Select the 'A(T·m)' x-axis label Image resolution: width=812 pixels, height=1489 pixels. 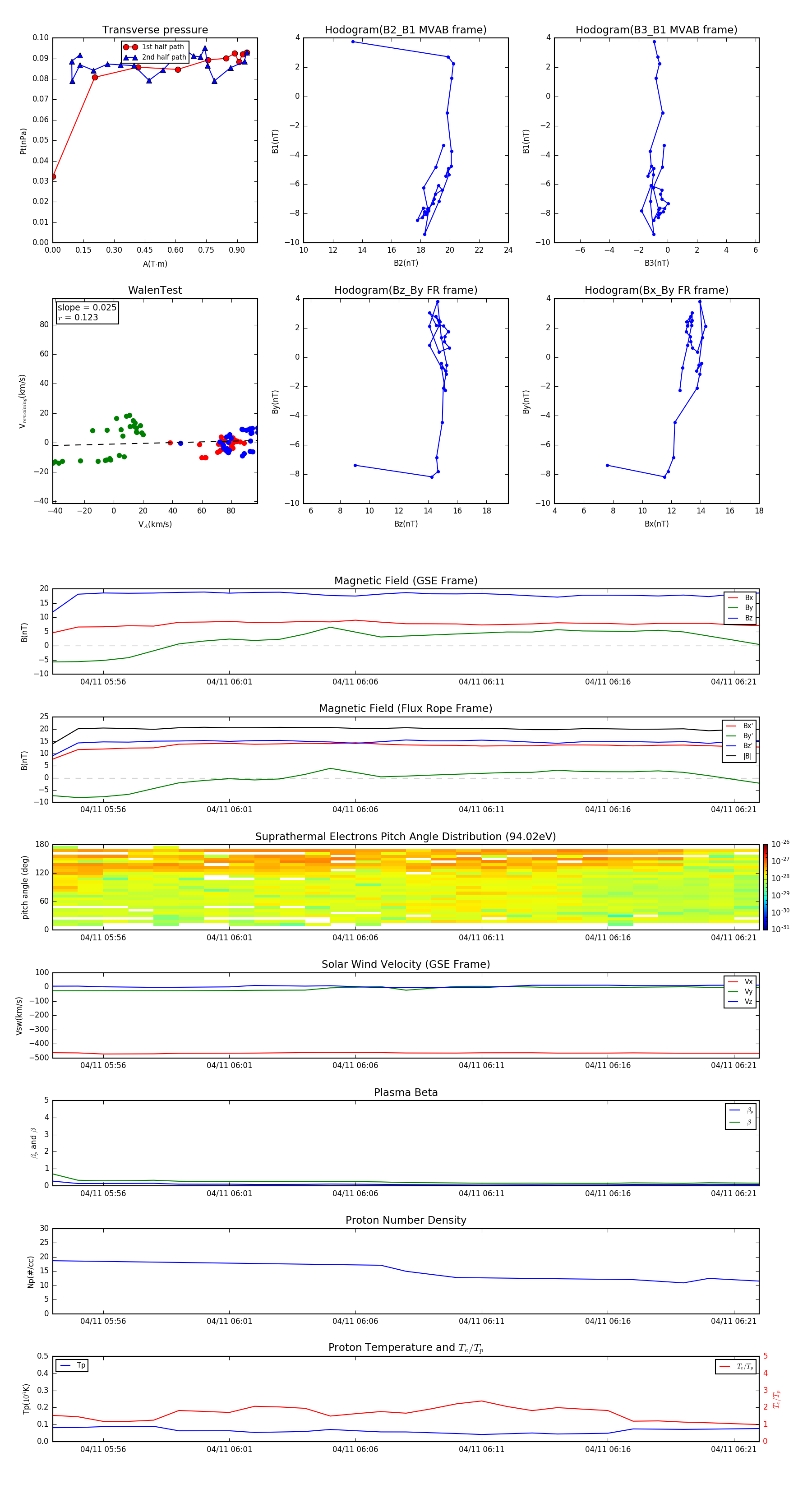(155, 264)
